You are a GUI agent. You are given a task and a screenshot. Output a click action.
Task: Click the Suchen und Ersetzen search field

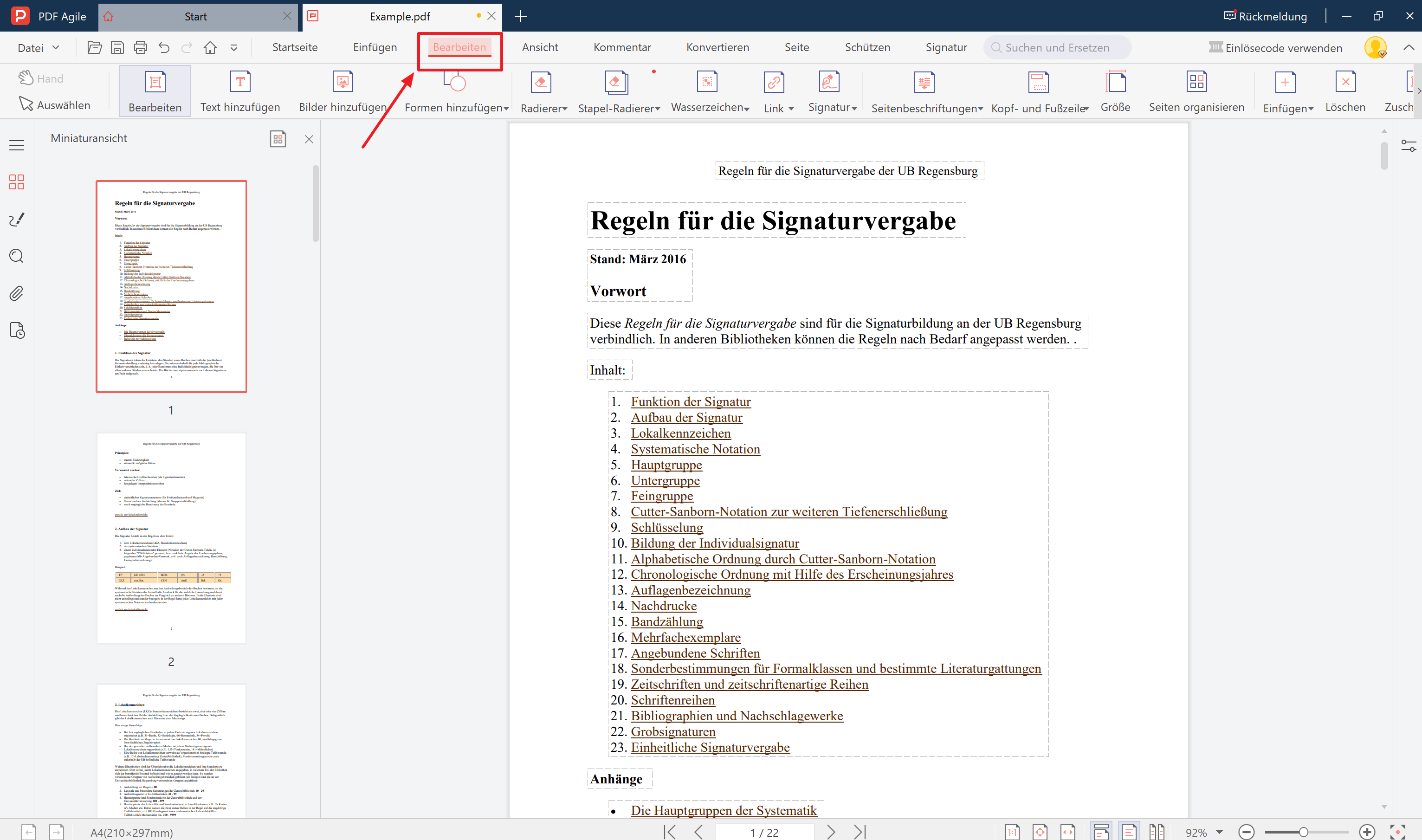[1057, 47]
